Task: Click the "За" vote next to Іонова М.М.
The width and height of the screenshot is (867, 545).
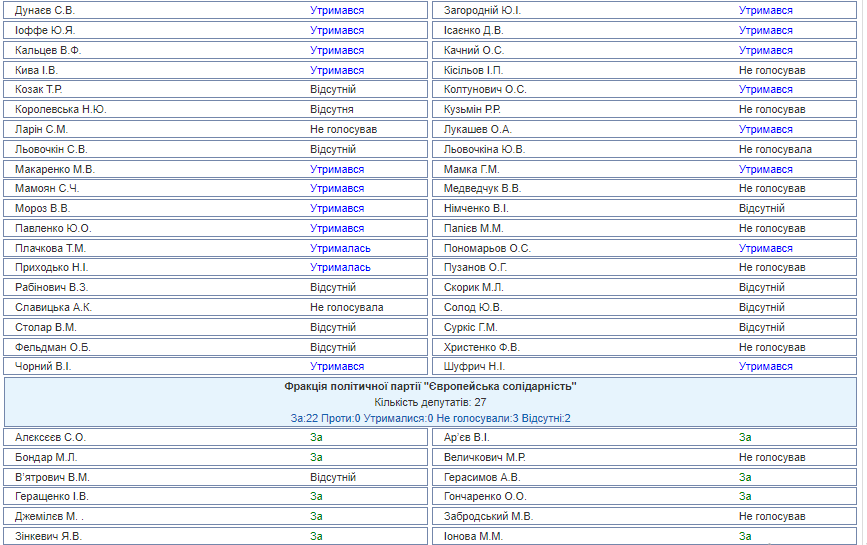Action: pos(745,536)
